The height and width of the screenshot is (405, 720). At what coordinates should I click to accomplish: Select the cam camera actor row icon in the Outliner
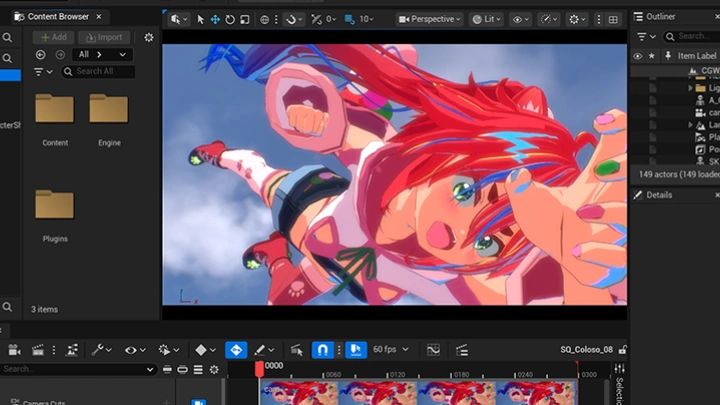click(x=700, y=112)
